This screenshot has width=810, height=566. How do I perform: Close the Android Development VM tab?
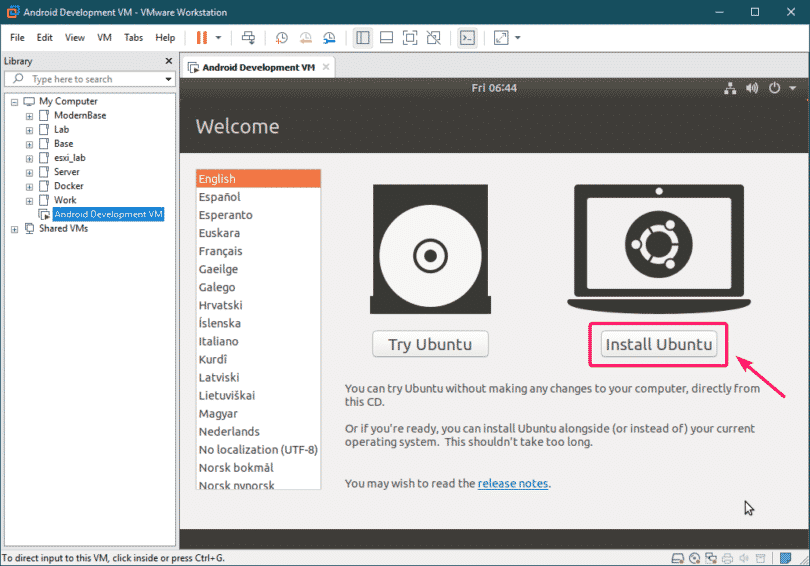tap(326, 67)
